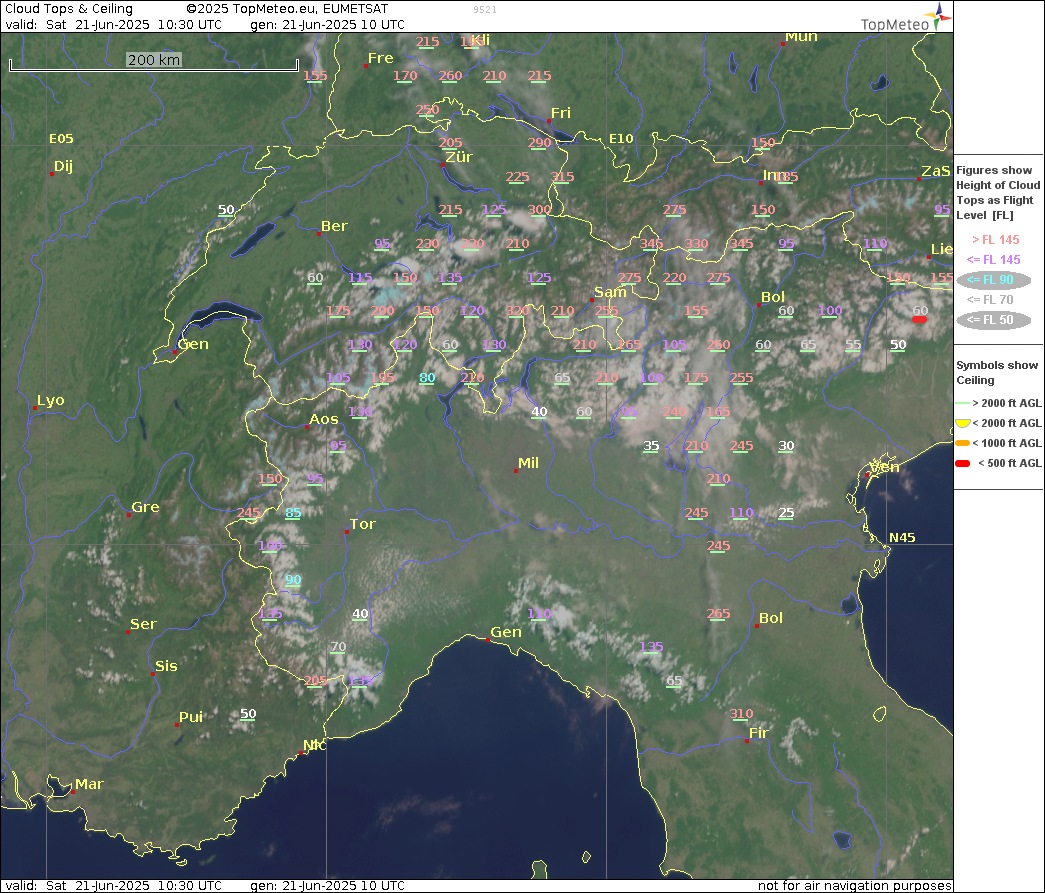Click the Bol label near Firenze
Viewport: 1045px width, 893px height.
pyautogui.click(x=770, y=618)
